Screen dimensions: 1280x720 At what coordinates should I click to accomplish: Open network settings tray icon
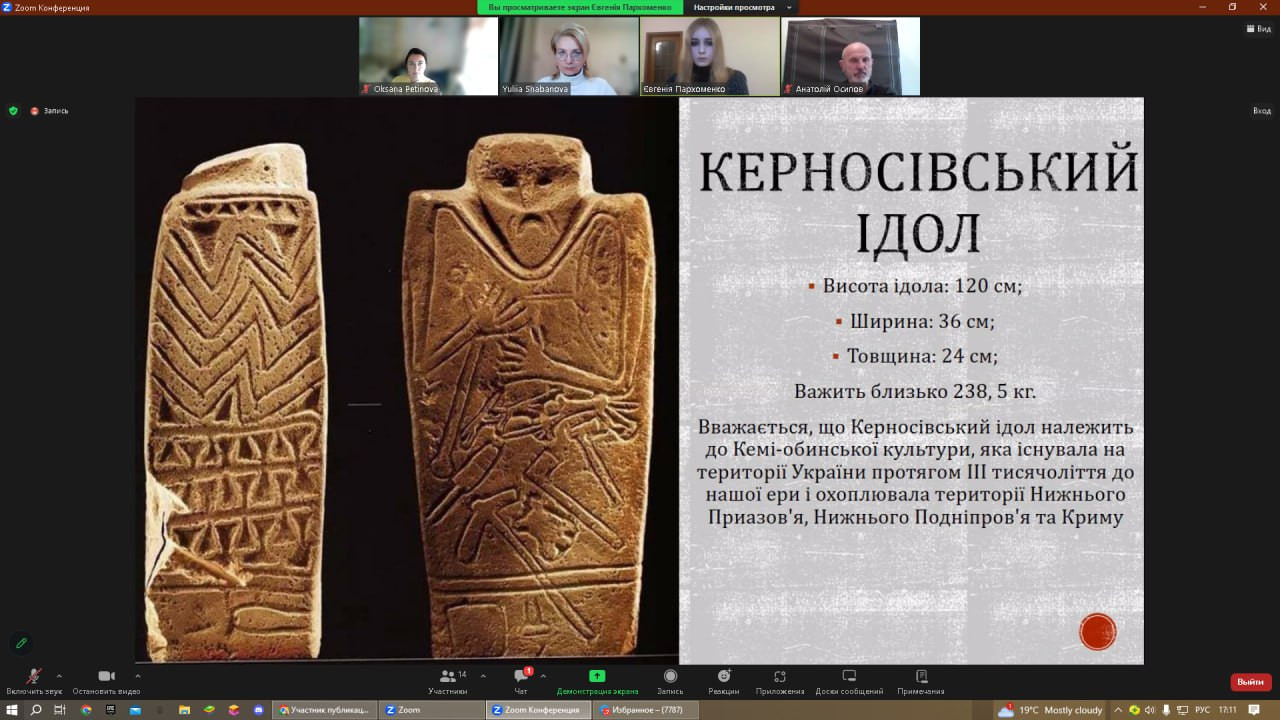pyautogui.click(x=1180, y=710)
